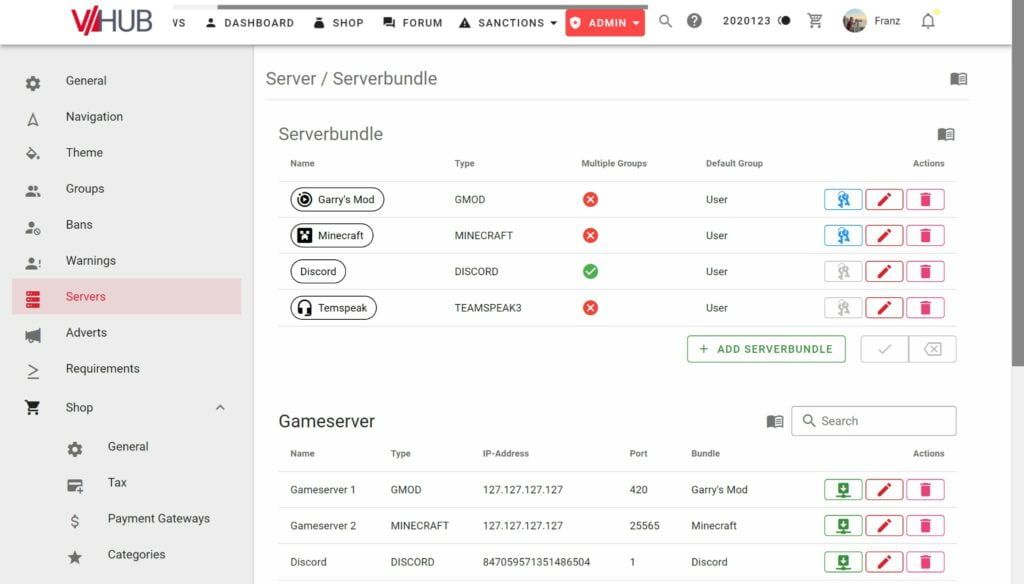Expand the Sanctions dropdown menu
The image size is (1024, 584).
point(508,23)
